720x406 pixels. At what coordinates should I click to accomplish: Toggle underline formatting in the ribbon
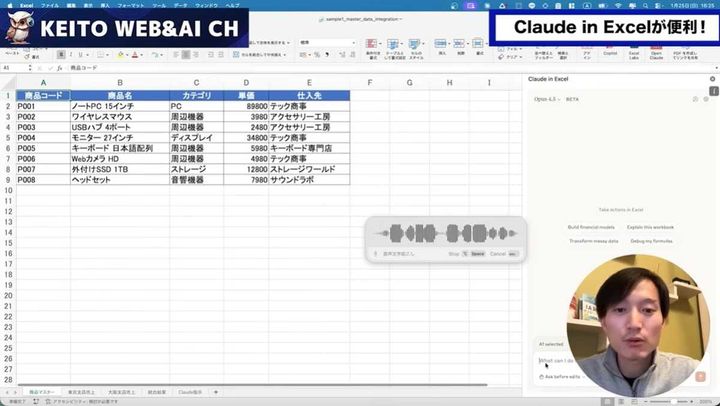pos(80,55)
